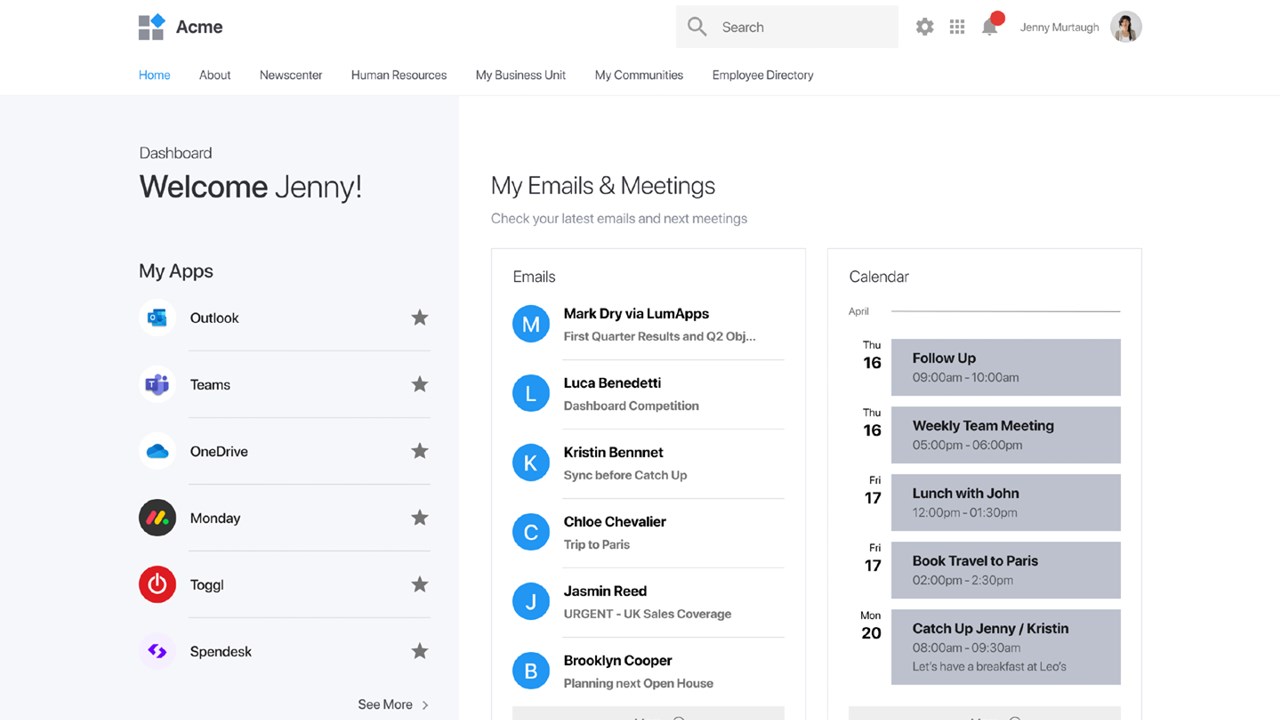
Task: Click the Toggl app name
Action: point(207,585)
